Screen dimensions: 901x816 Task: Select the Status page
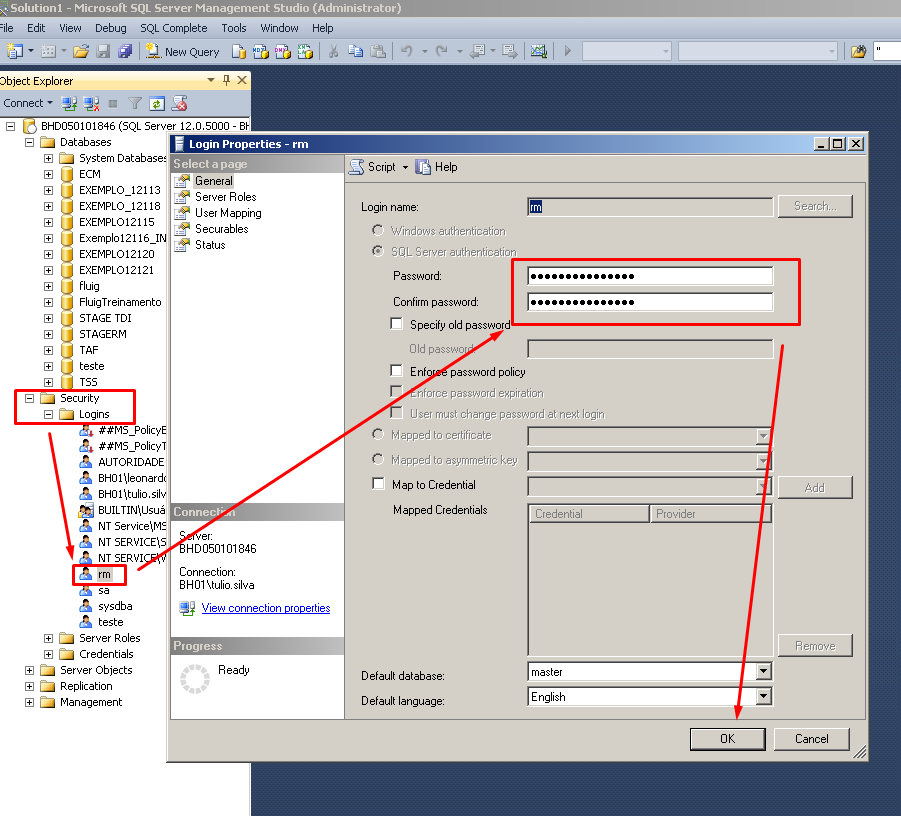coord(210,245)
